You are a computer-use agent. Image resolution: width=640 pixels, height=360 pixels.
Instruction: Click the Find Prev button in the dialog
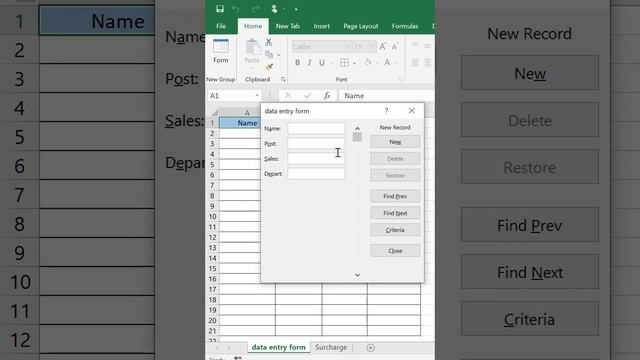point(395,196)
